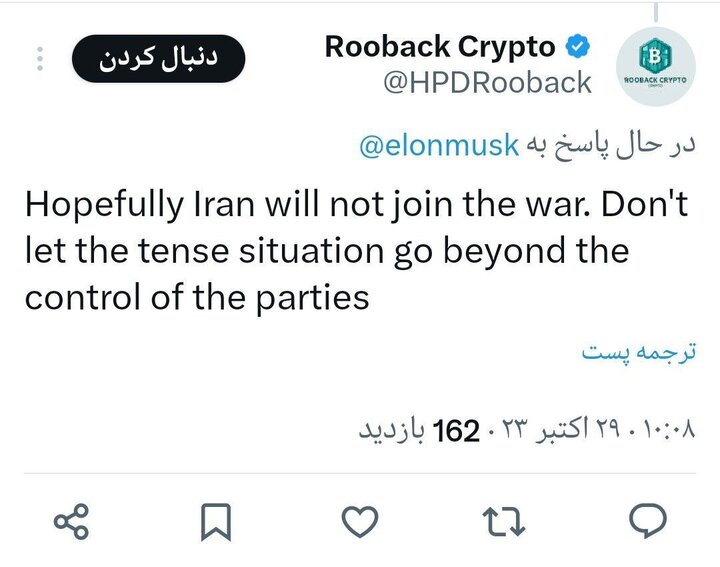Repost the tweet using the retweet icon
Image resolution: width=720 pixels, height=567 pixels.
(504, 522)
